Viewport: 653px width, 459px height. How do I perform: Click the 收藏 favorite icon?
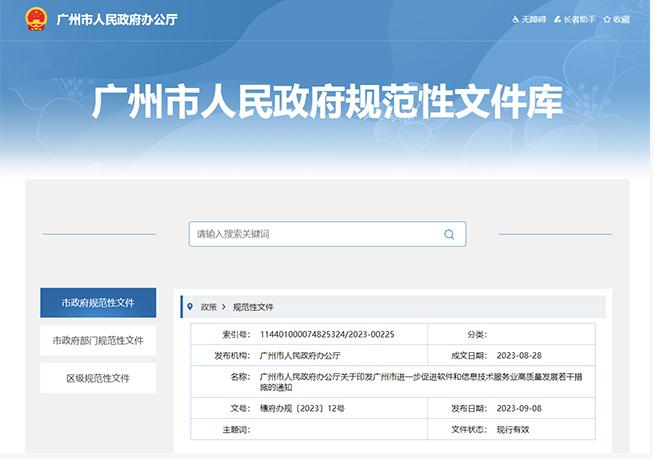pos(609,19)
